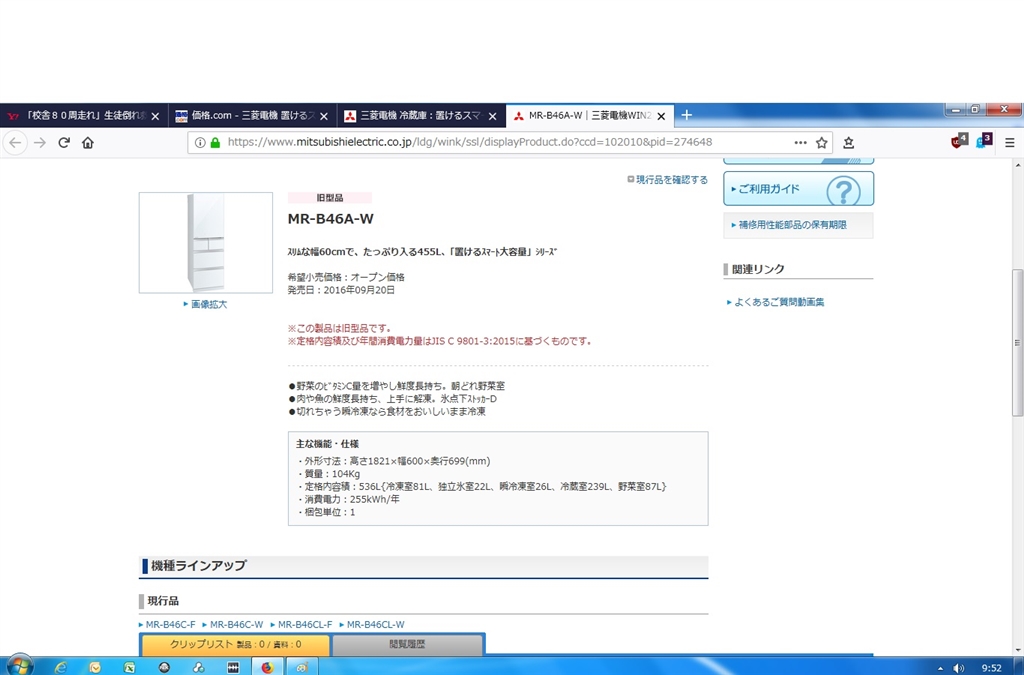Open the yellow clock taskbar app

(x=95, y=667)
